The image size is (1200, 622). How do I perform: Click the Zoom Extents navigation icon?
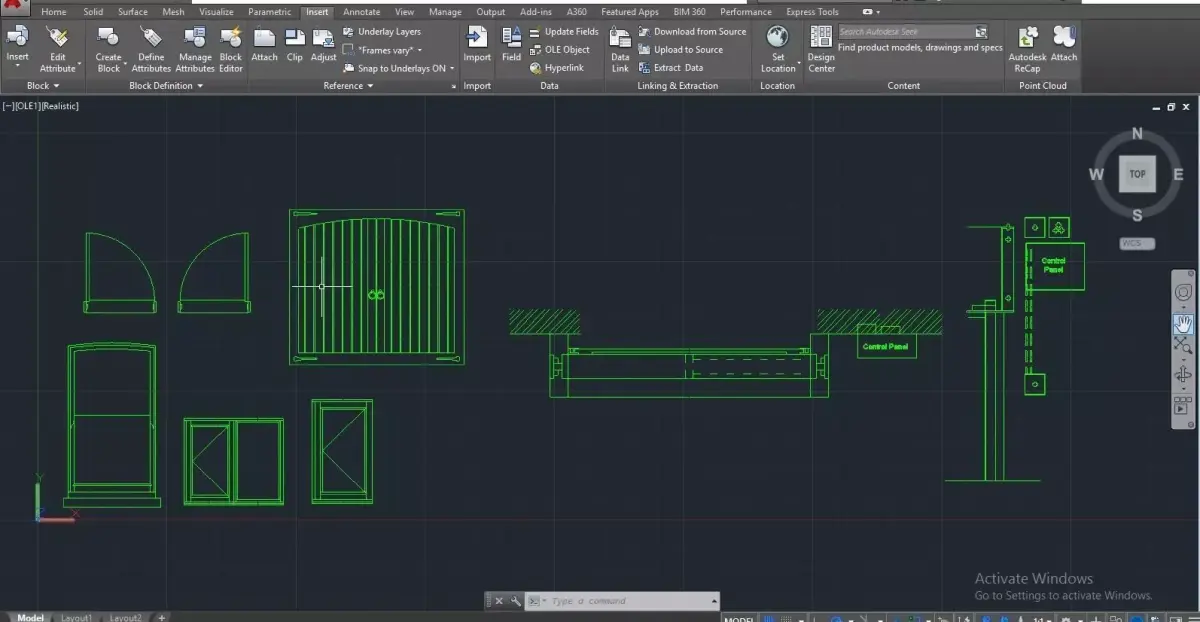[x=1182, y=346]
